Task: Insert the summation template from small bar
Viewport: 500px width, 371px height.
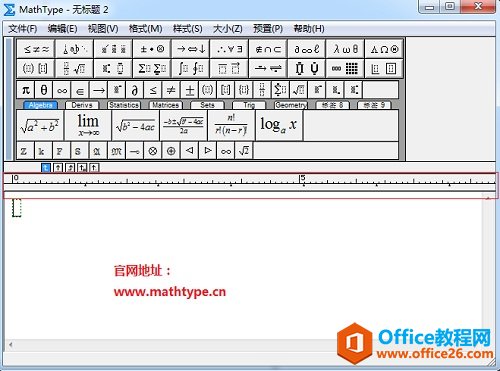Action: 280,90
